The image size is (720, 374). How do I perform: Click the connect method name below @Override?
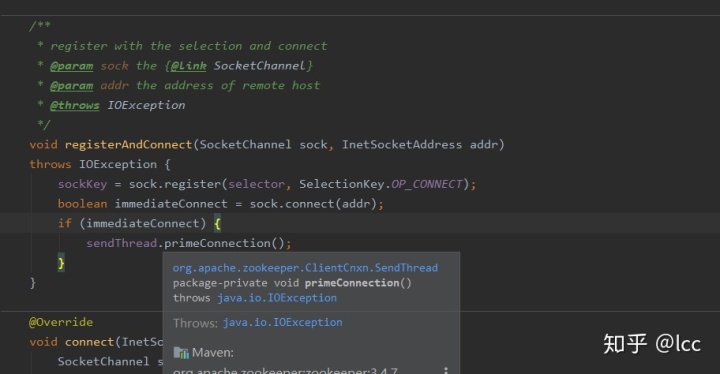[x=90, y=342]
